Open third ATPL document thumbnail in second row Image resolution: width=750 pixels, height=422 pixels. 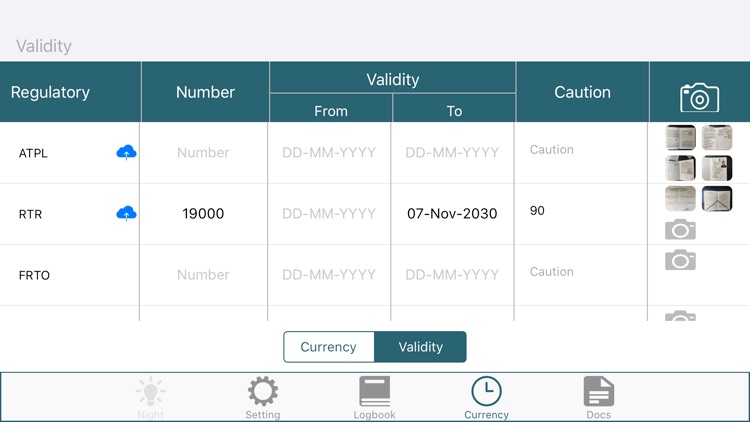pos(680,168)
